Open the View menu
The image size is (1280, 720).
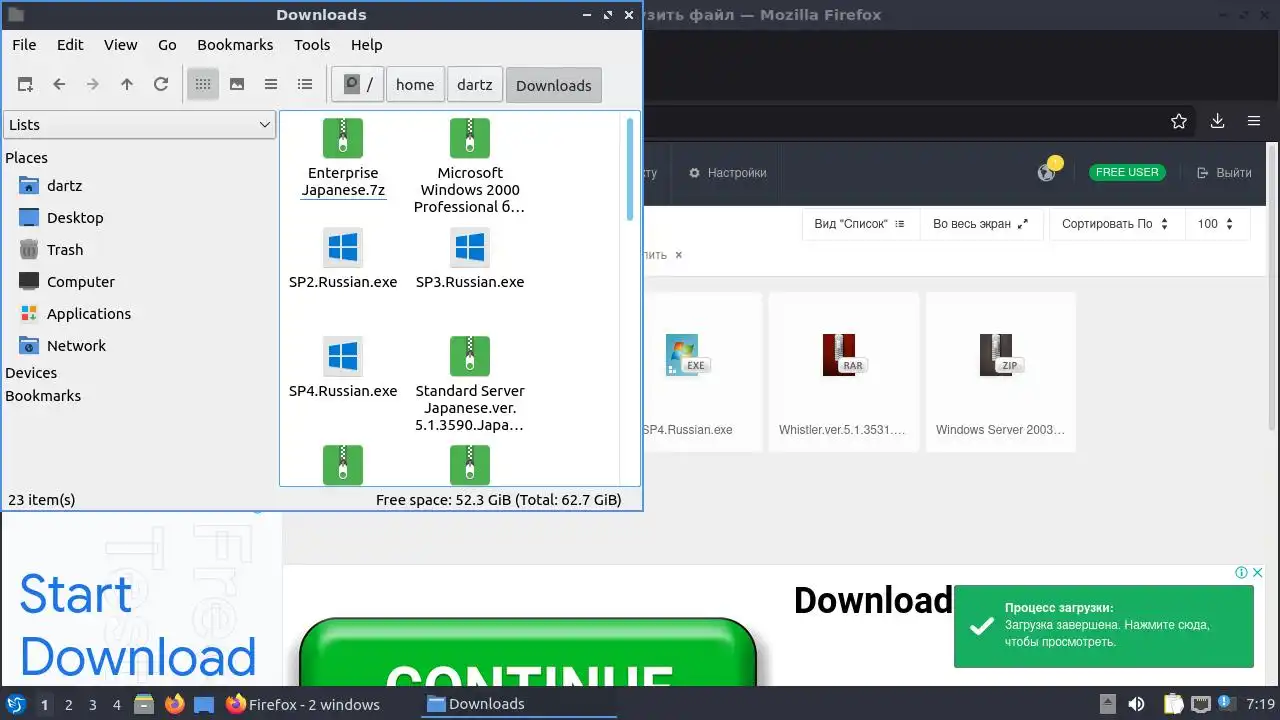121,45
